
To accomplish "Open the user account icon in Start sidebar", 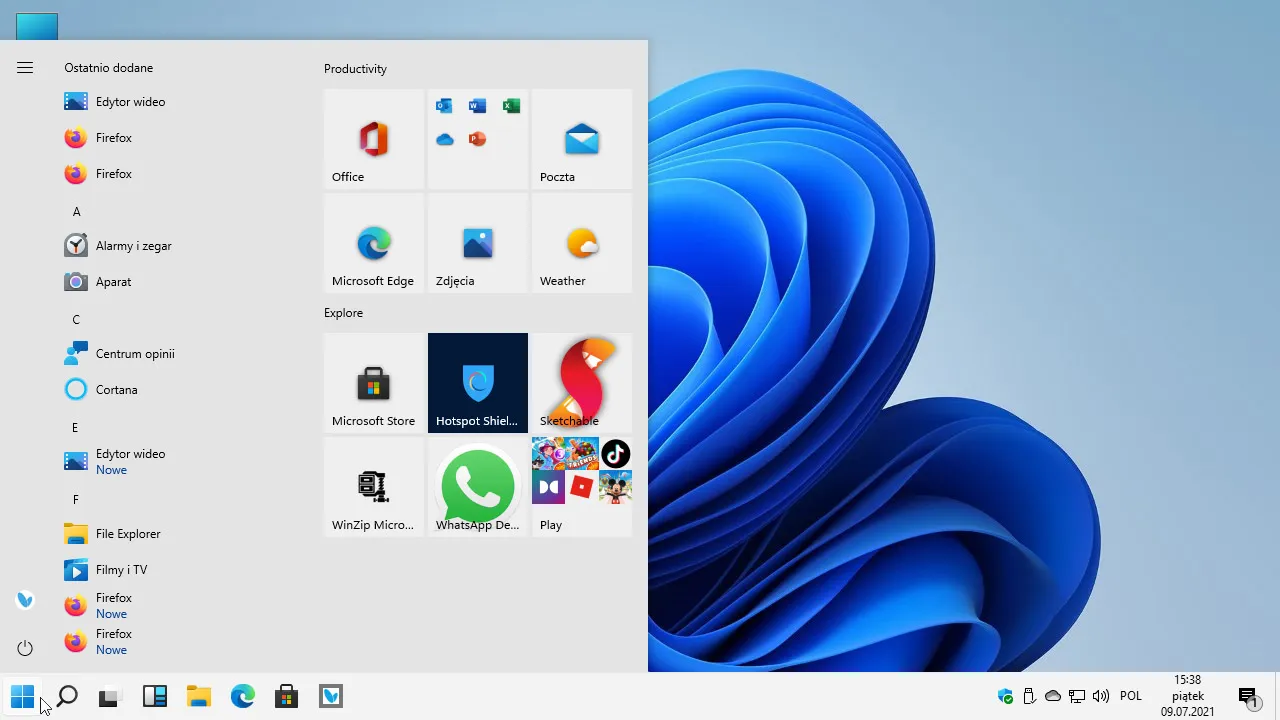I will (x=25, y=600).
